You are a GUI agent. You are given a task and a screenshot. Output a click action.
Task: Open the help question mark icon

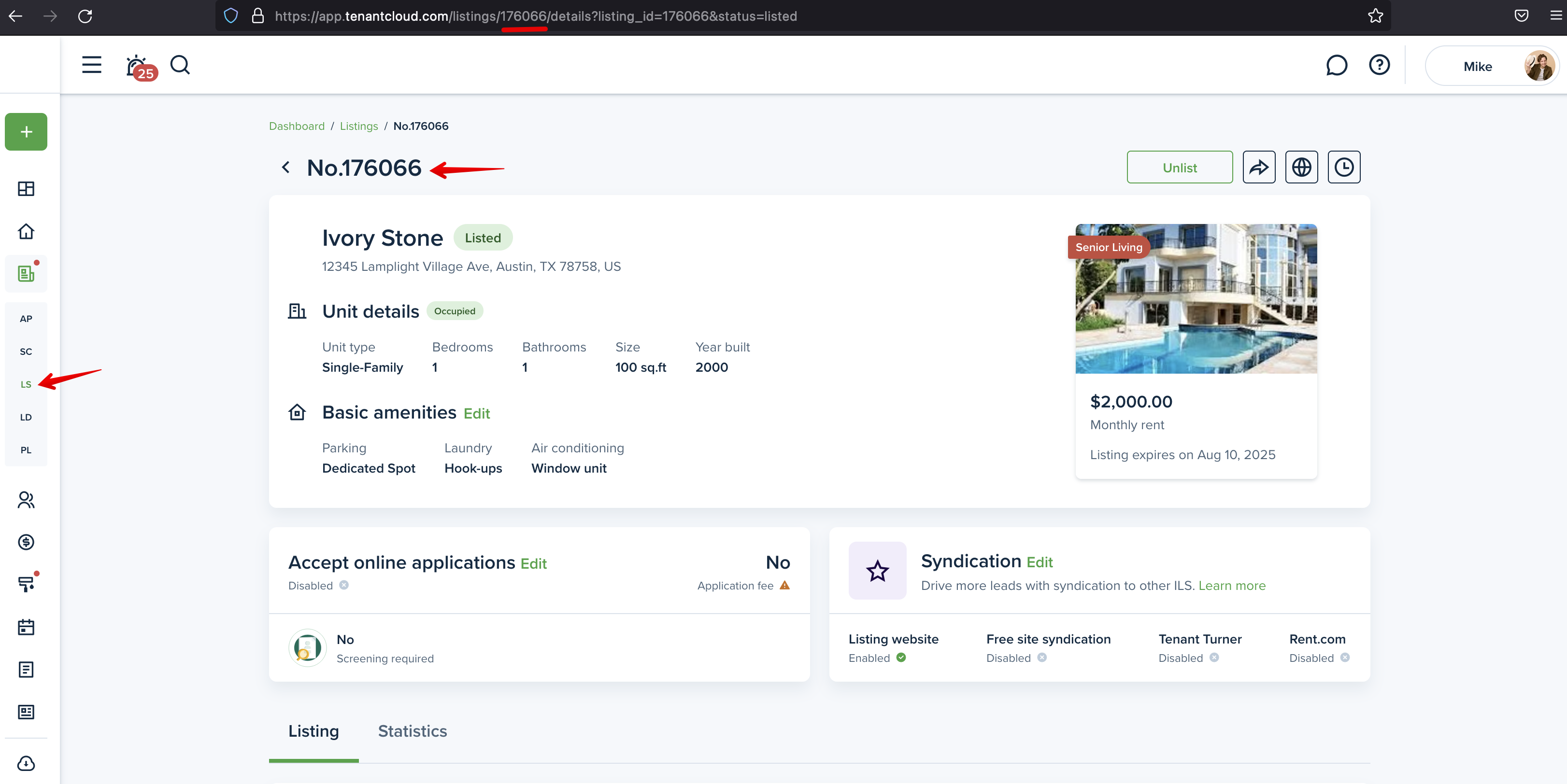(1379, 64)
